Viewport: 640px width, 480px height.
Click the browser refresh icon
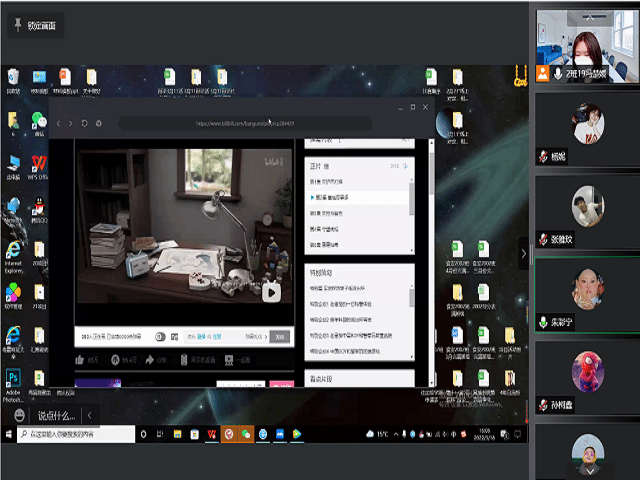pyautogui.click(x=84, y=123)
